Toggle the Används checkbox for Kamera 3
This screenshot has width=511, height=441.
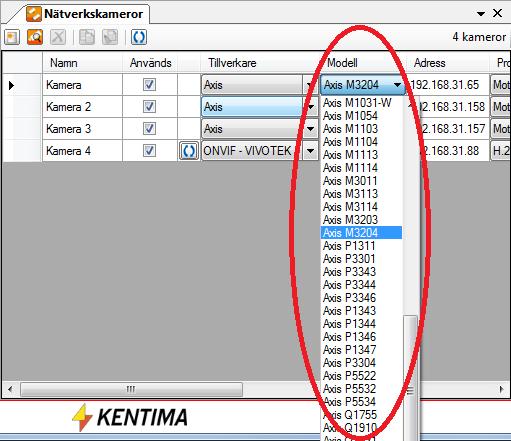click(149, 129)
